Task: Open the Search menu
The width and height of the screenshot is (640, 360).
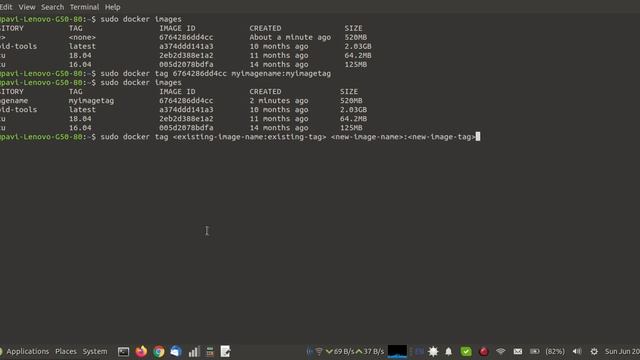Action: (52, 7)
